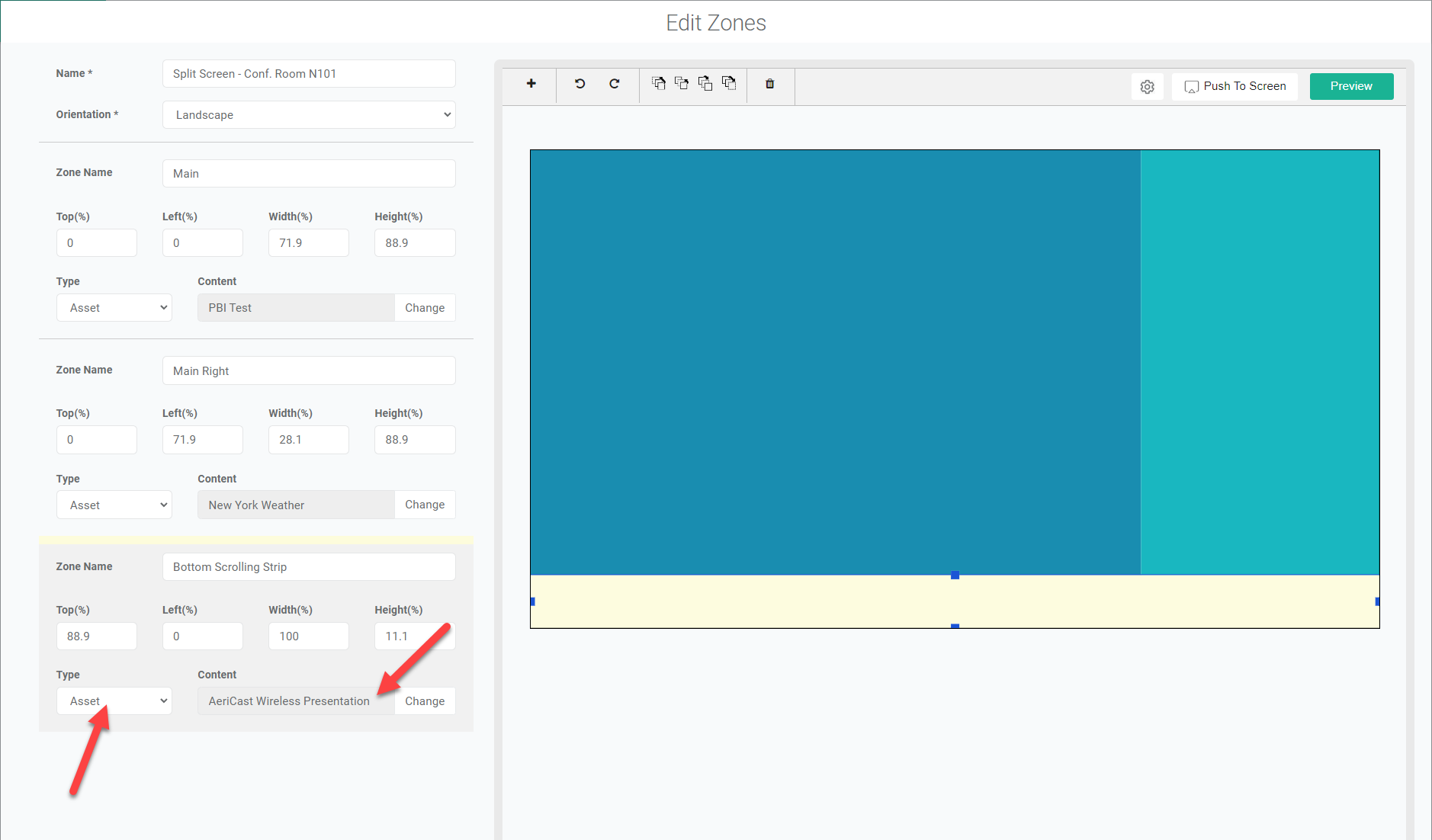This screenshot has width=1432, height=840.
Task: Change the PBI Test content
Action: pos(425,308)
